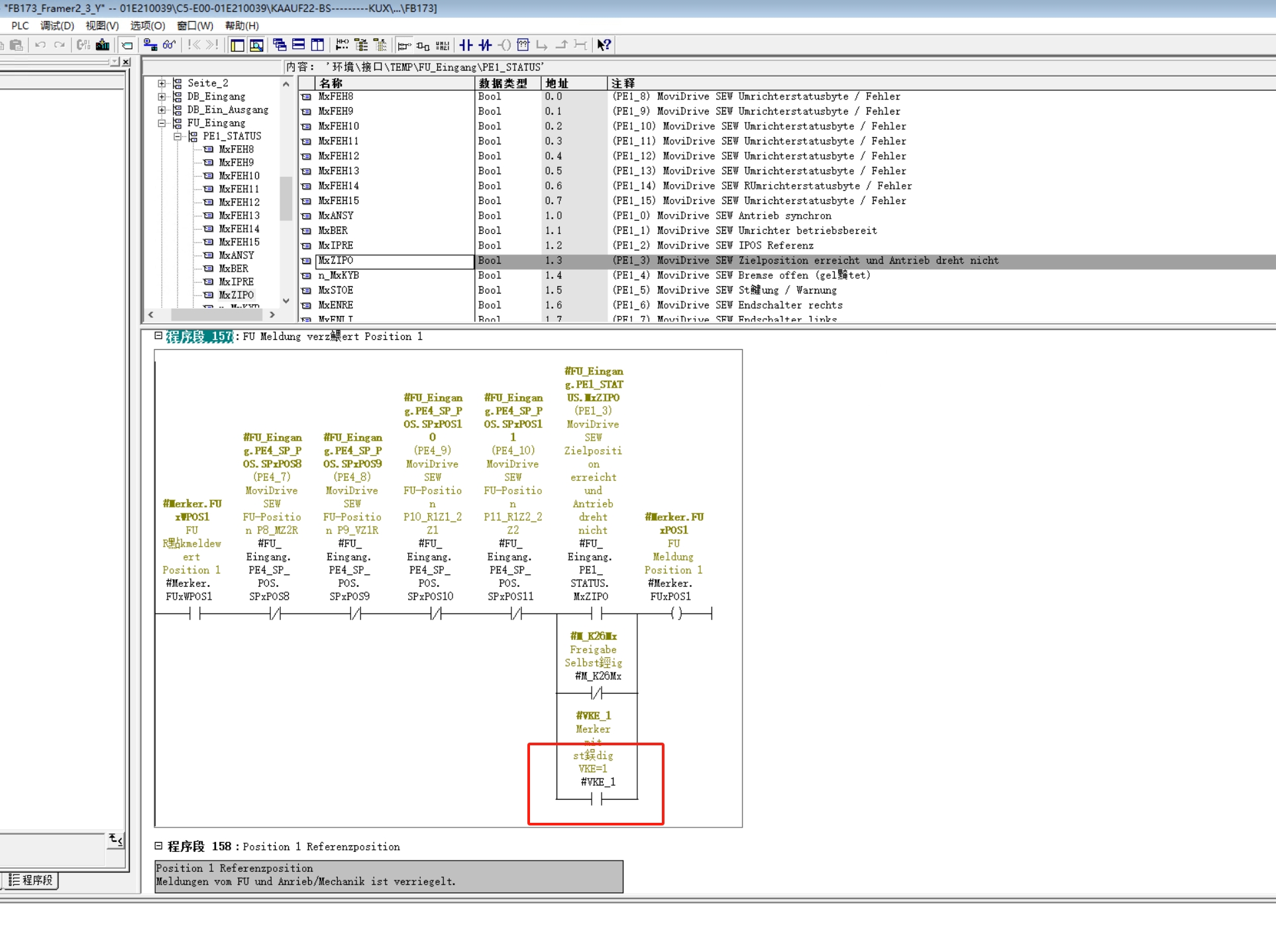1276x952 pixels.
Task: Collapse network 157 with minus box
Action: coord(158,336)
